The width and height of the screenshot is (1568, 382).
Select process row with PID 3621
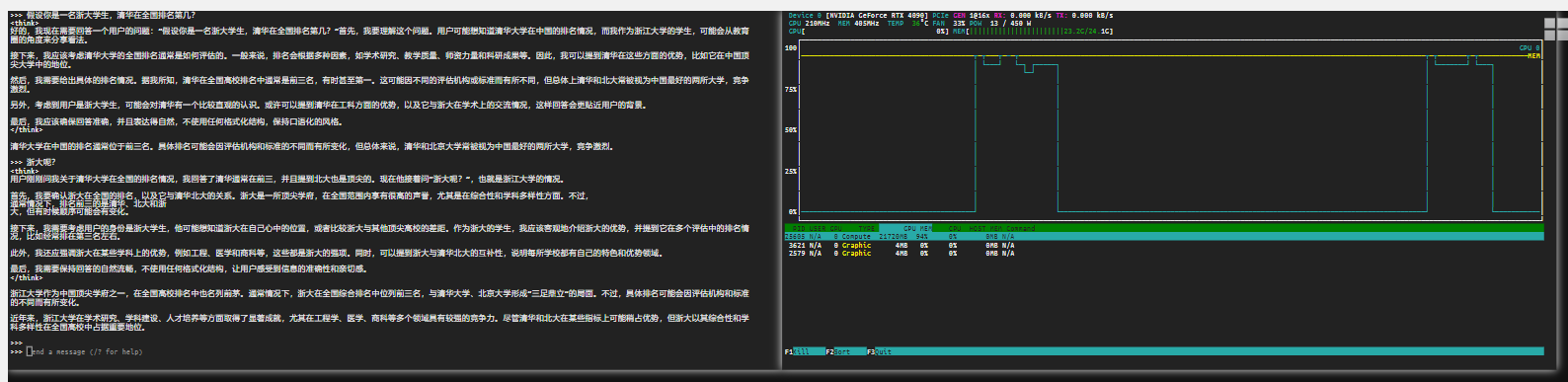tap(1163, 245)
